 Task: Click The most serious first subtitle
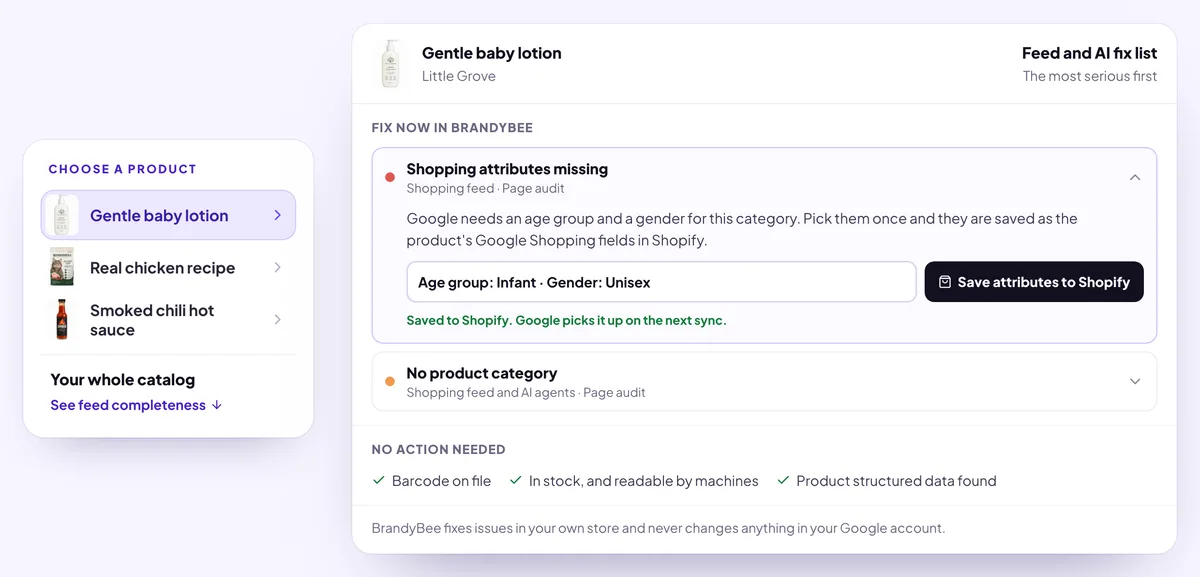[x=1090, y=76]
